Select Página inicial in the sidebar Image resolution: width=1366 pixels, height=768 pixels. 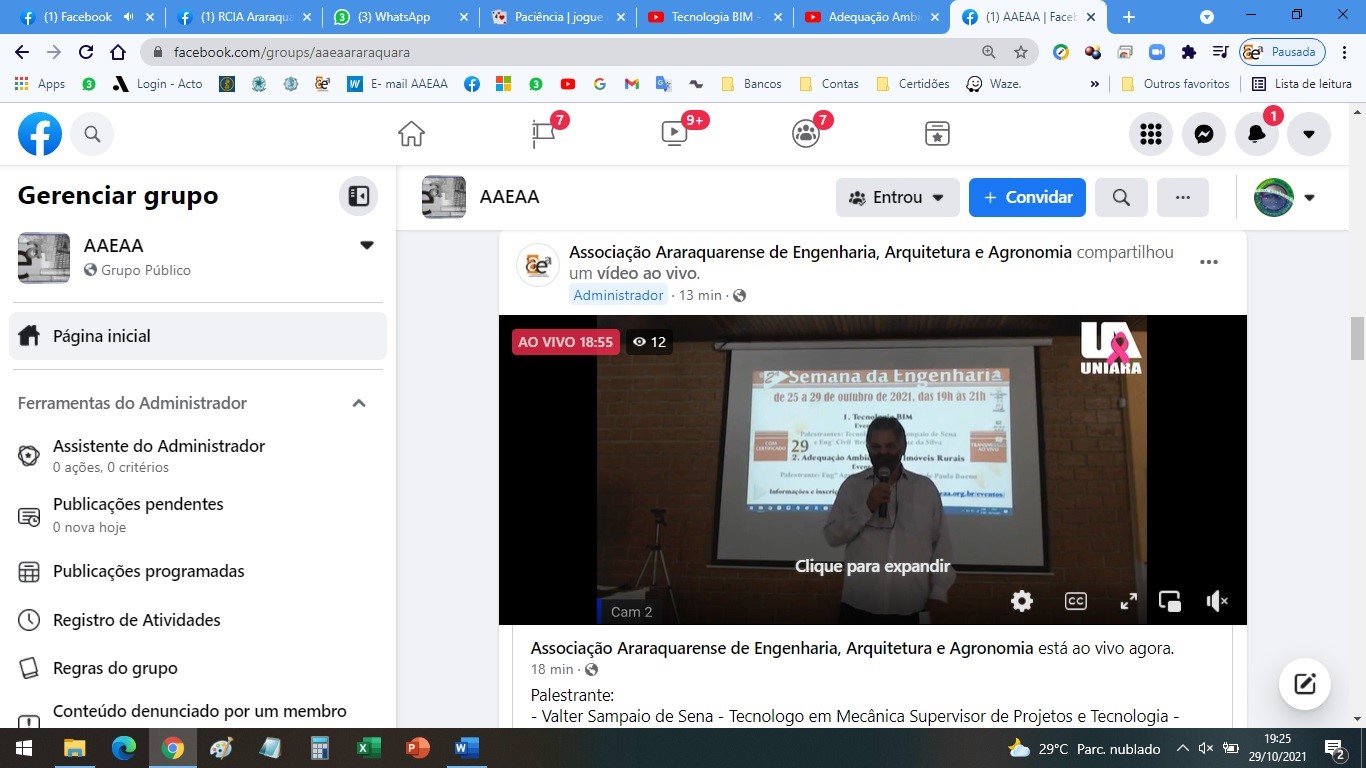point(198,336)
